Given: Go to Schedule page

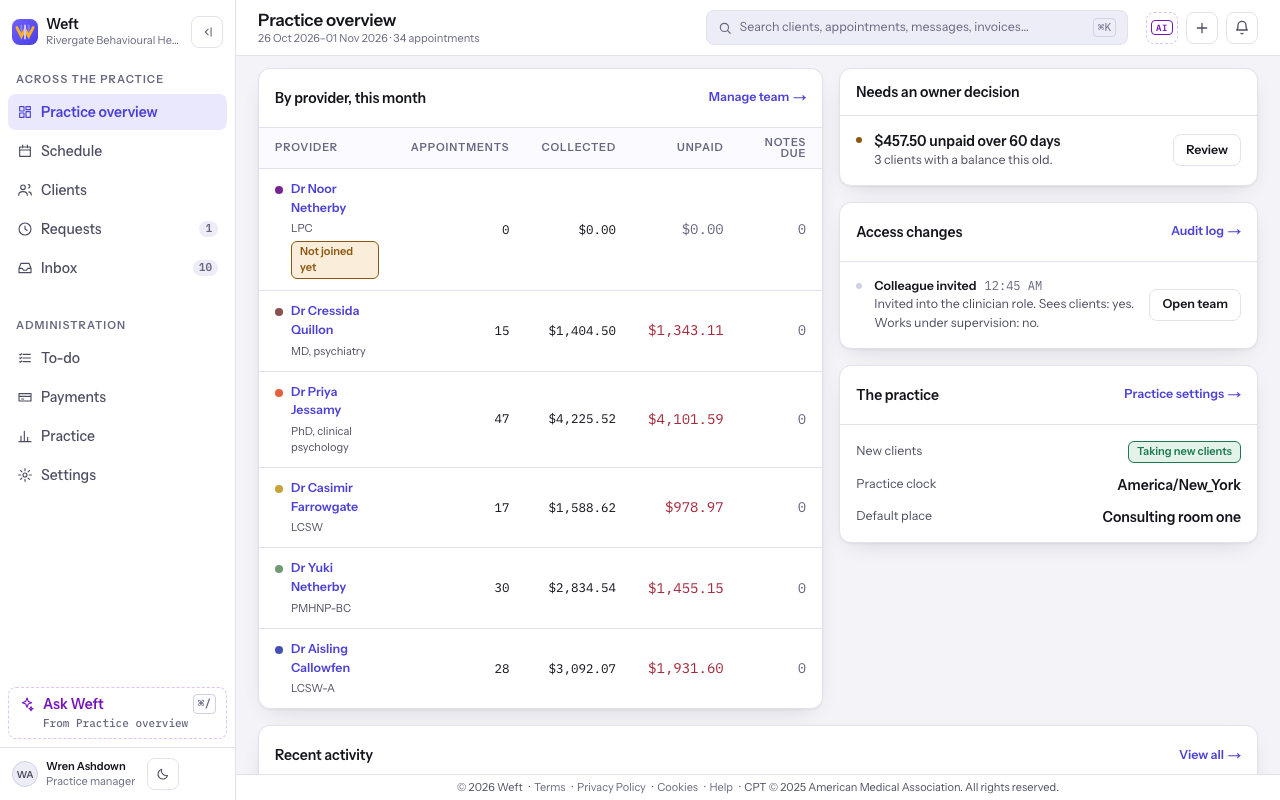Looking at the screenshot, I should tap(117, 151).
